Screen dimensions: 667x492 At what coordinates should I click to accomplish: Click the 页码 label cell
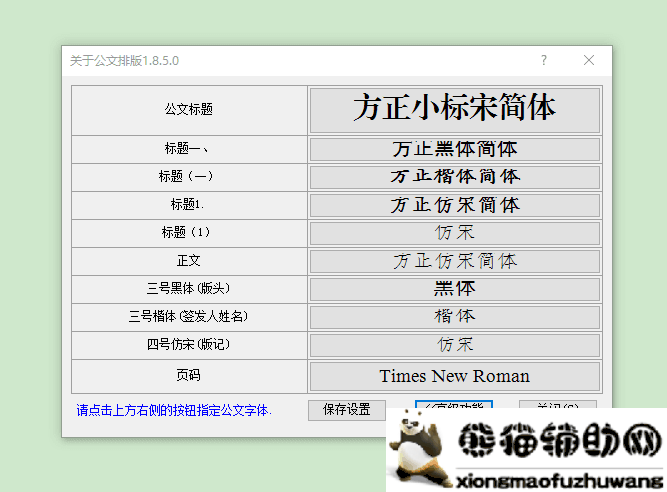[x=189, y=376]
